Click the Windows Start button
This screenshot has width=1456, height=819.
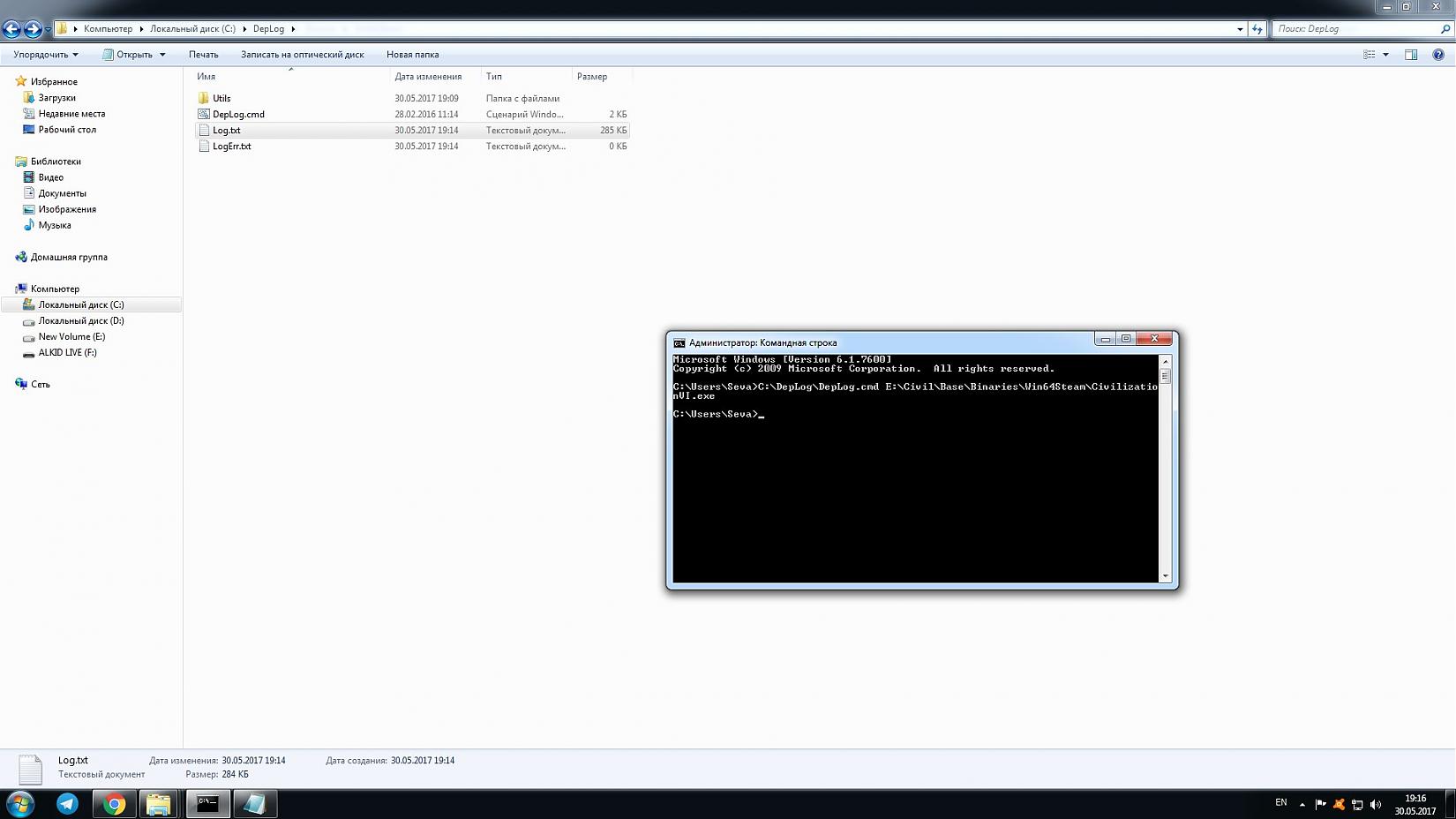(x=19, y=804)
